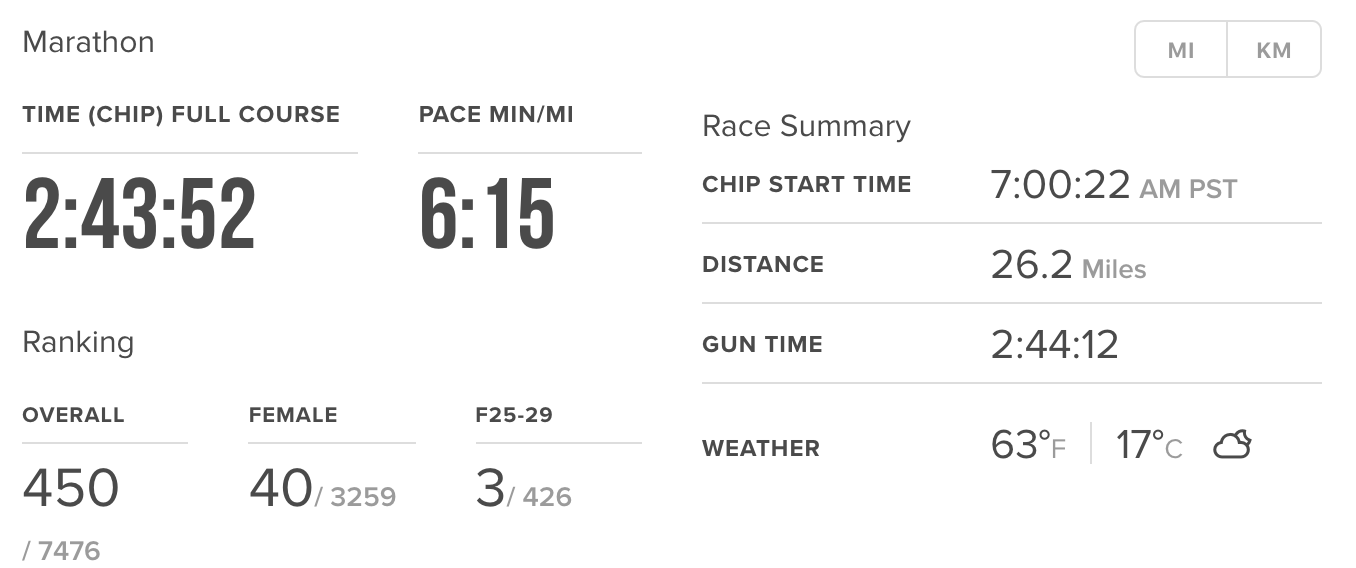Image resolution: width=1356 pixels, height=568 pixels.
Task: Switch units to KM
Action: (1273, 50)
